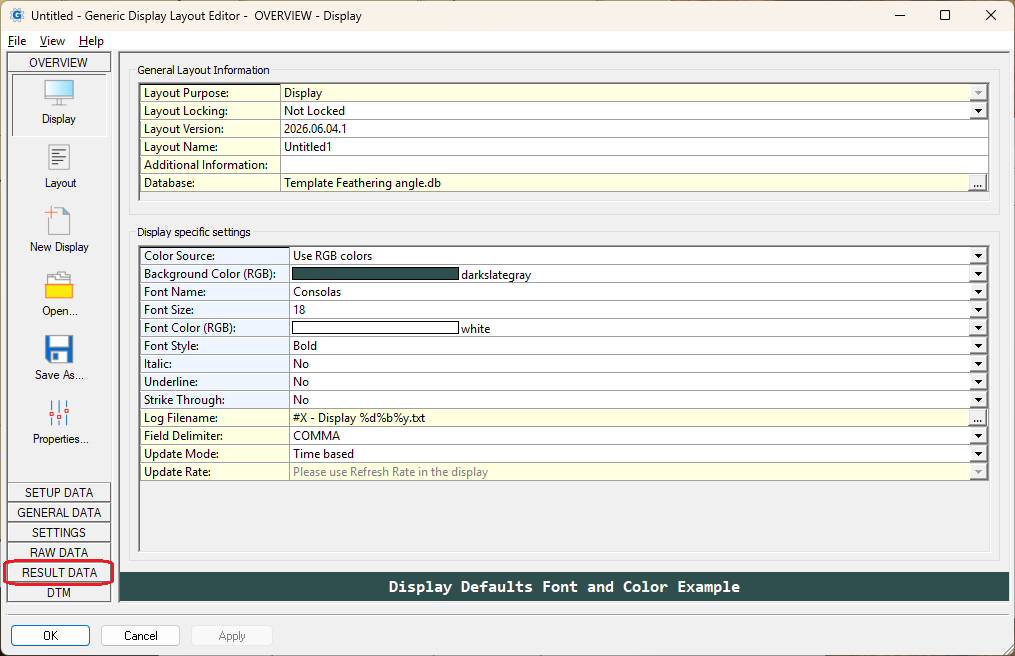This screenshot has width=1015, height=656.
Task: Switch to the GENERAL DATA section
Action: [59, 512]
